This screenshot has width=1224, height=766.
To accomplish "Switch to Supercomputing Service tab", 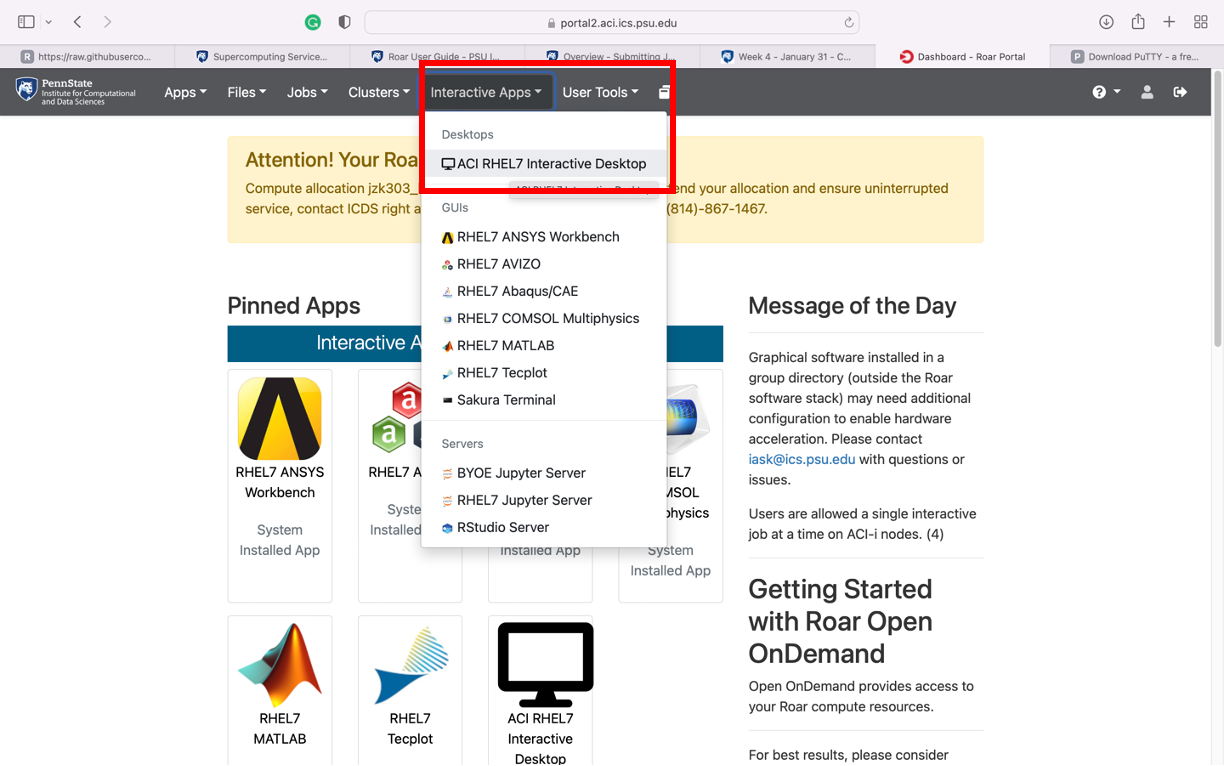I will (262, 57).
